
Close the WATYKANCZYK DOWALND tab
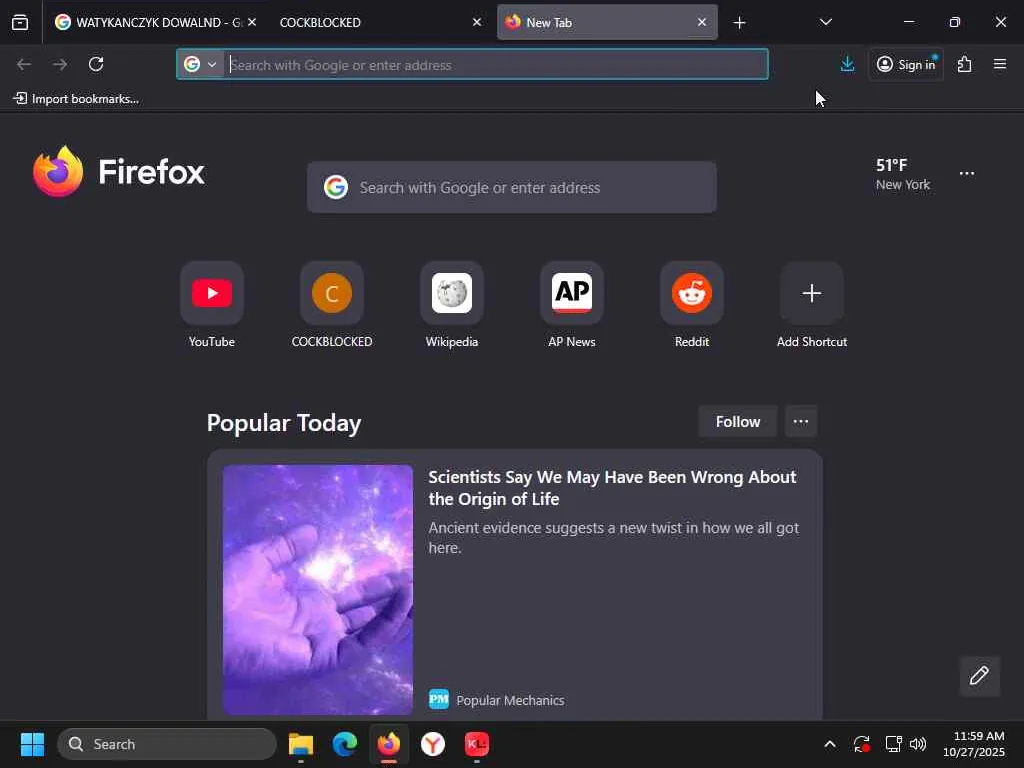pyautogui.click(x=252, y=22)
